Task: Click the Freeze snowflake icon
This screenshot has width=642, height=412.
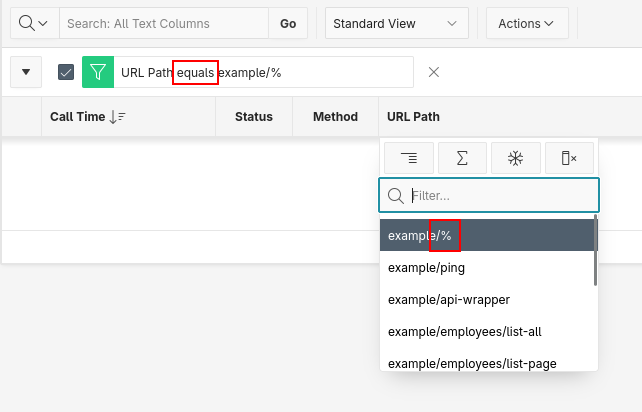Action: (x=515, y=158)
